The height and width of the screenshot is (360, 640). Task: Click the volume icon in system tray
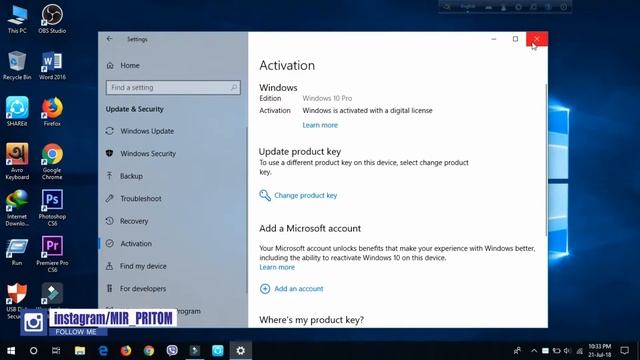(567, 351)
